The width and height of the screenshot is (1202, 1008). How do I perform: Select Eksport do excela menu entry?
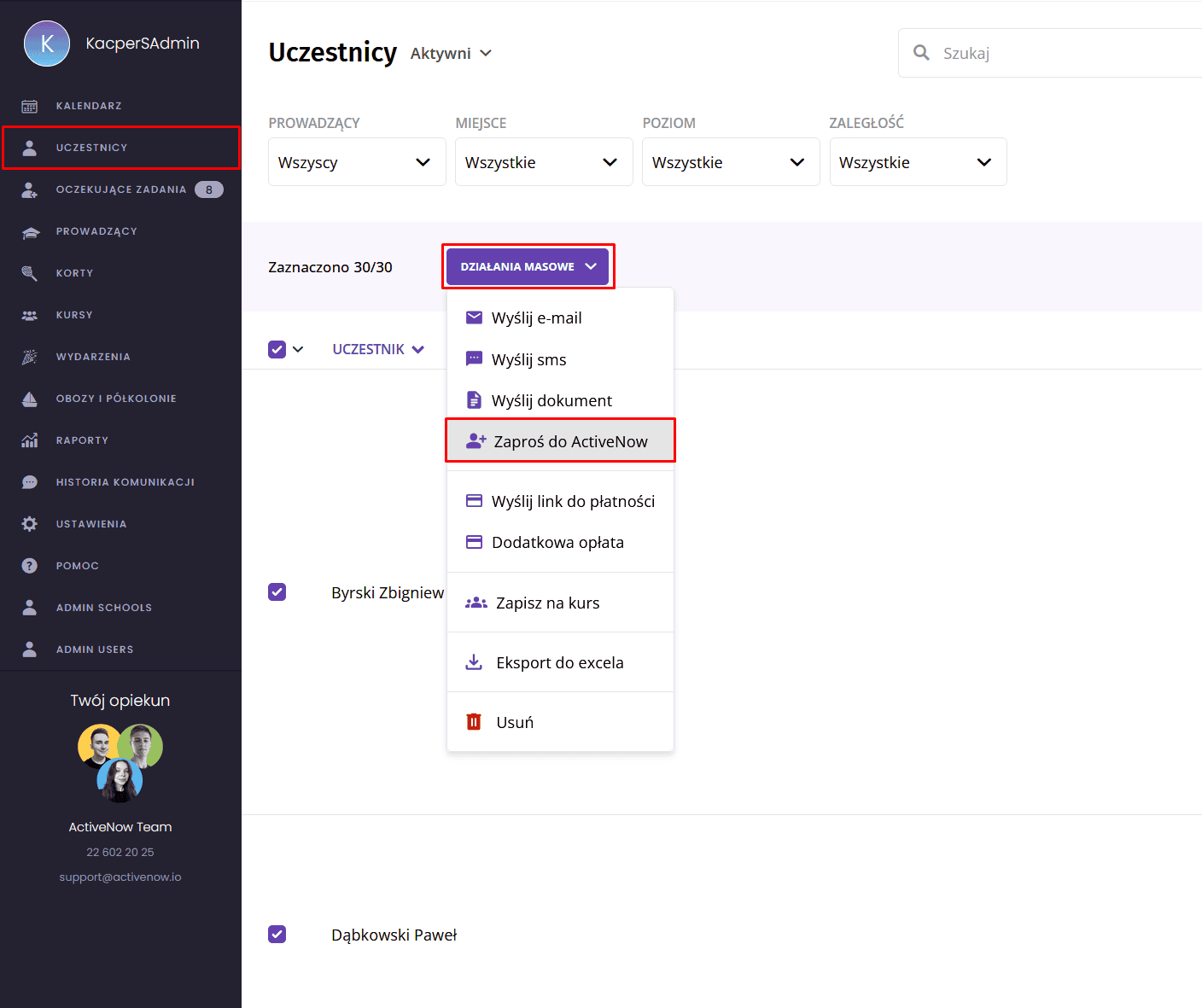coord(560,662)
